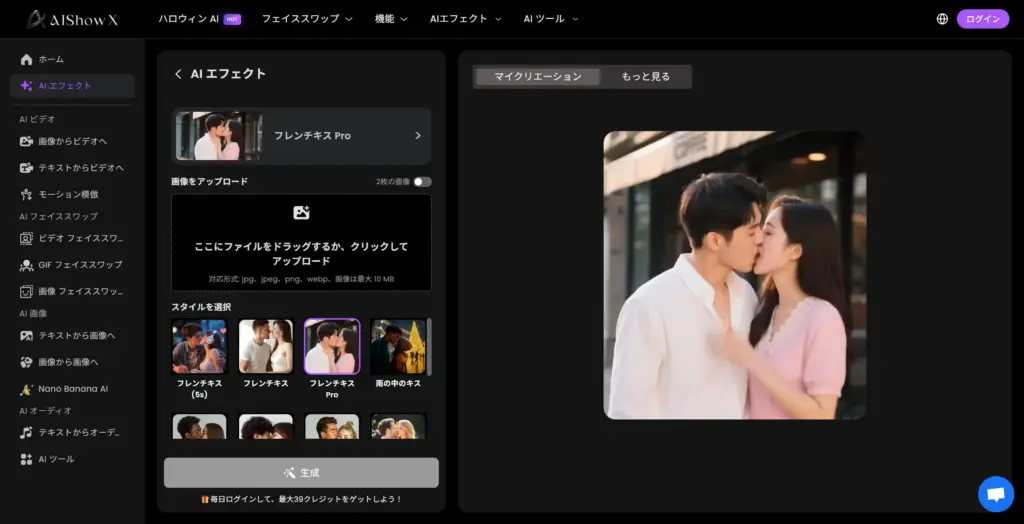Switch to the もっと見る tab

pos(645,77)
